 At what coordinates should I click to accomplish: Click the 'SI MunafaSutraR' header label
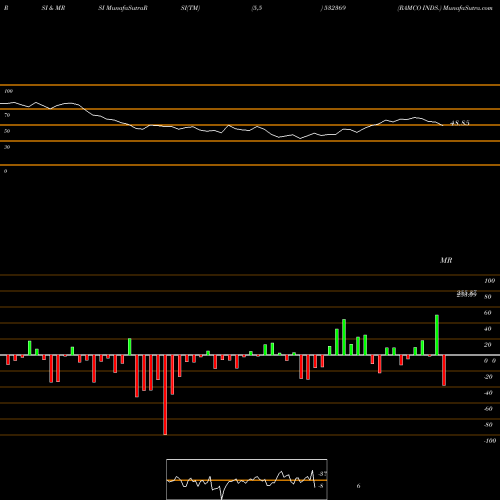click(123, 8)
